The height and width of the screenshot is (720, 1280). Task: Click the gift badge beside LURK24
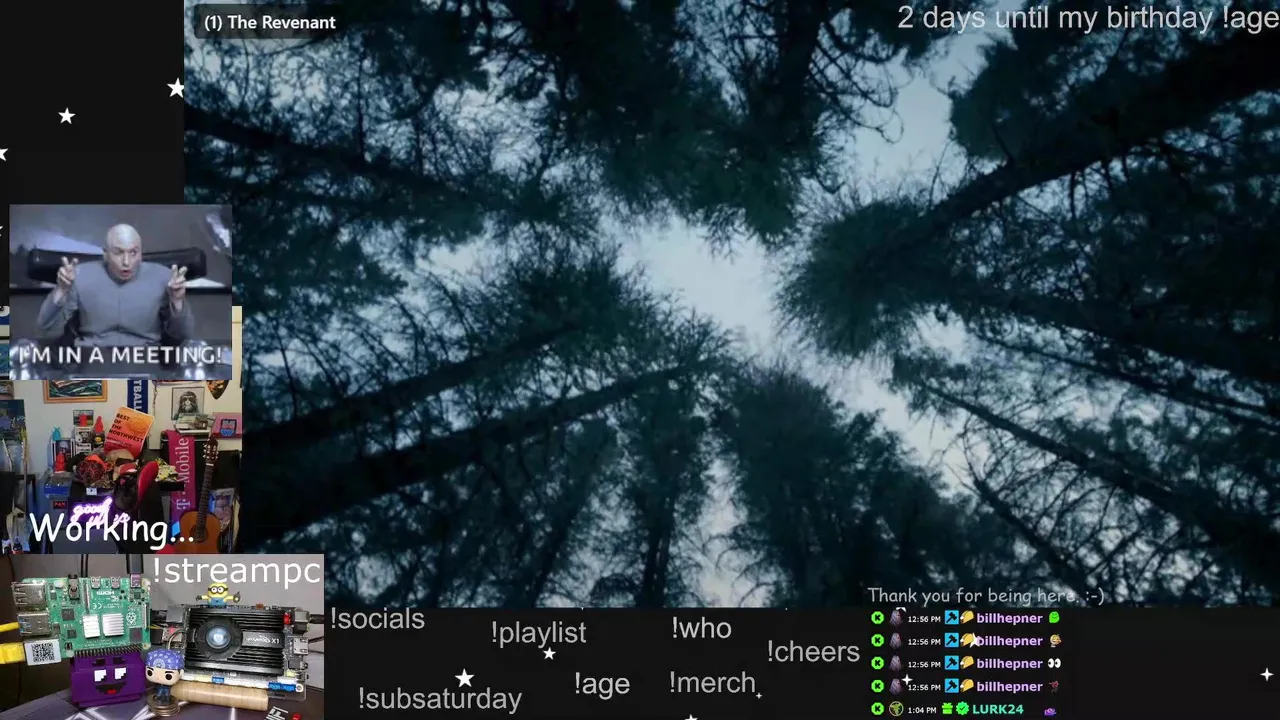click(x=947, y=709)
